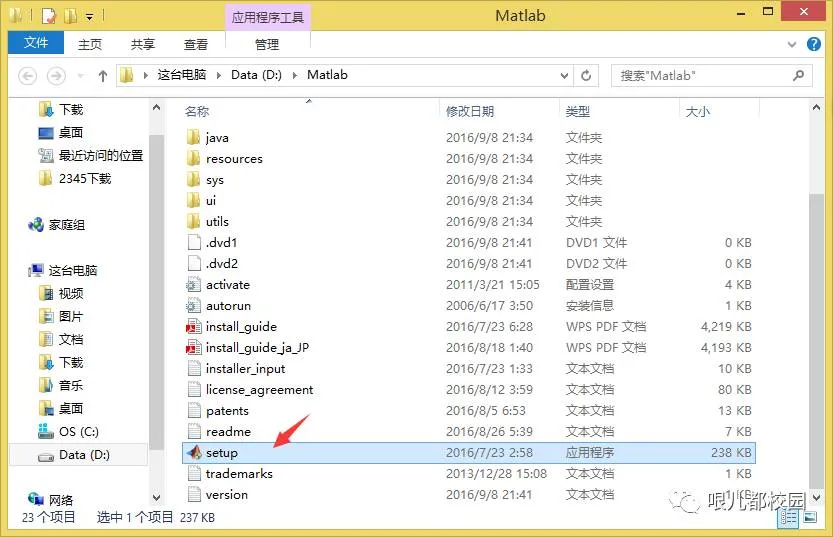Open the 文件 ribbon tab

coord(36,43)
